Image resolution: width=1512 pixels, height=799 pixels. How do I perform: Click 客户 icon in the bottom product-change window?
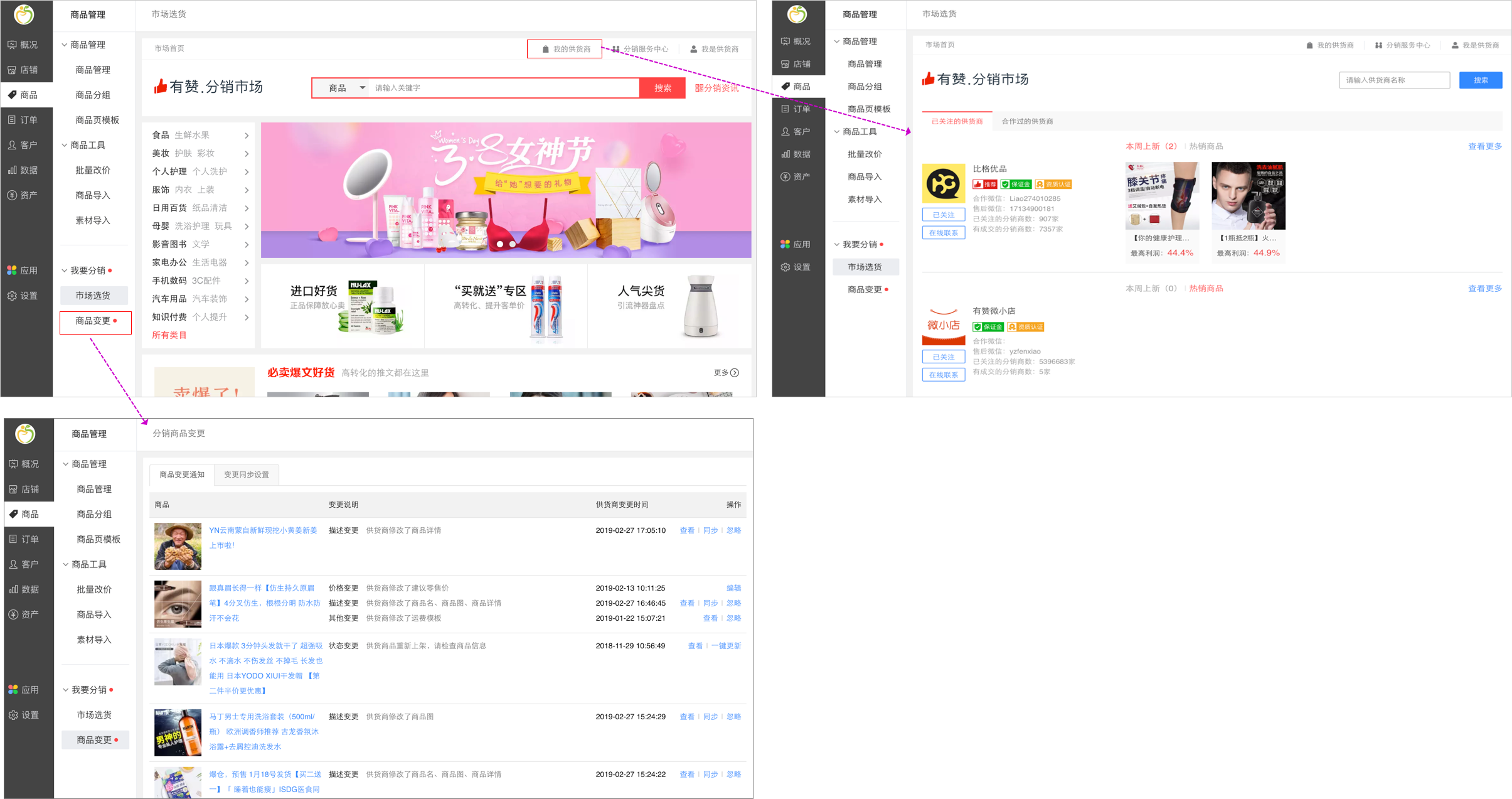pyautogui.click(x=13, y=564)
